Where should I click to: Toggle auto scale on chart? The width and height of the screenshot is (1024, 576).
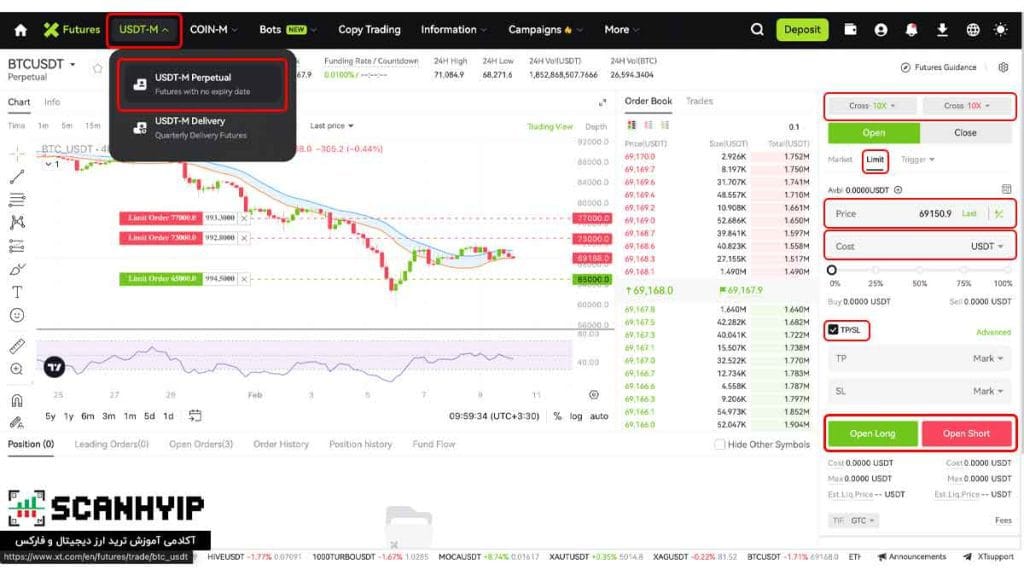(600, 416)
